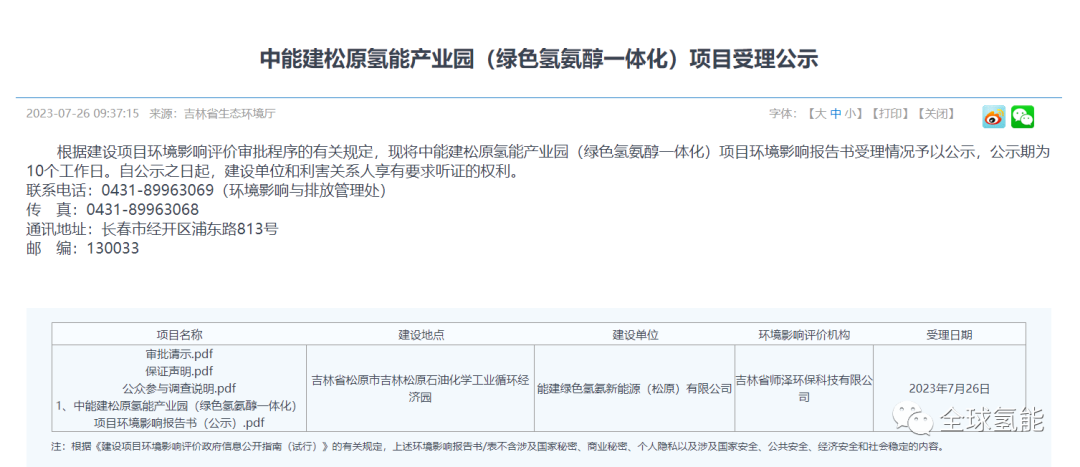Click the 项目名称 column header

coord(179,335)
